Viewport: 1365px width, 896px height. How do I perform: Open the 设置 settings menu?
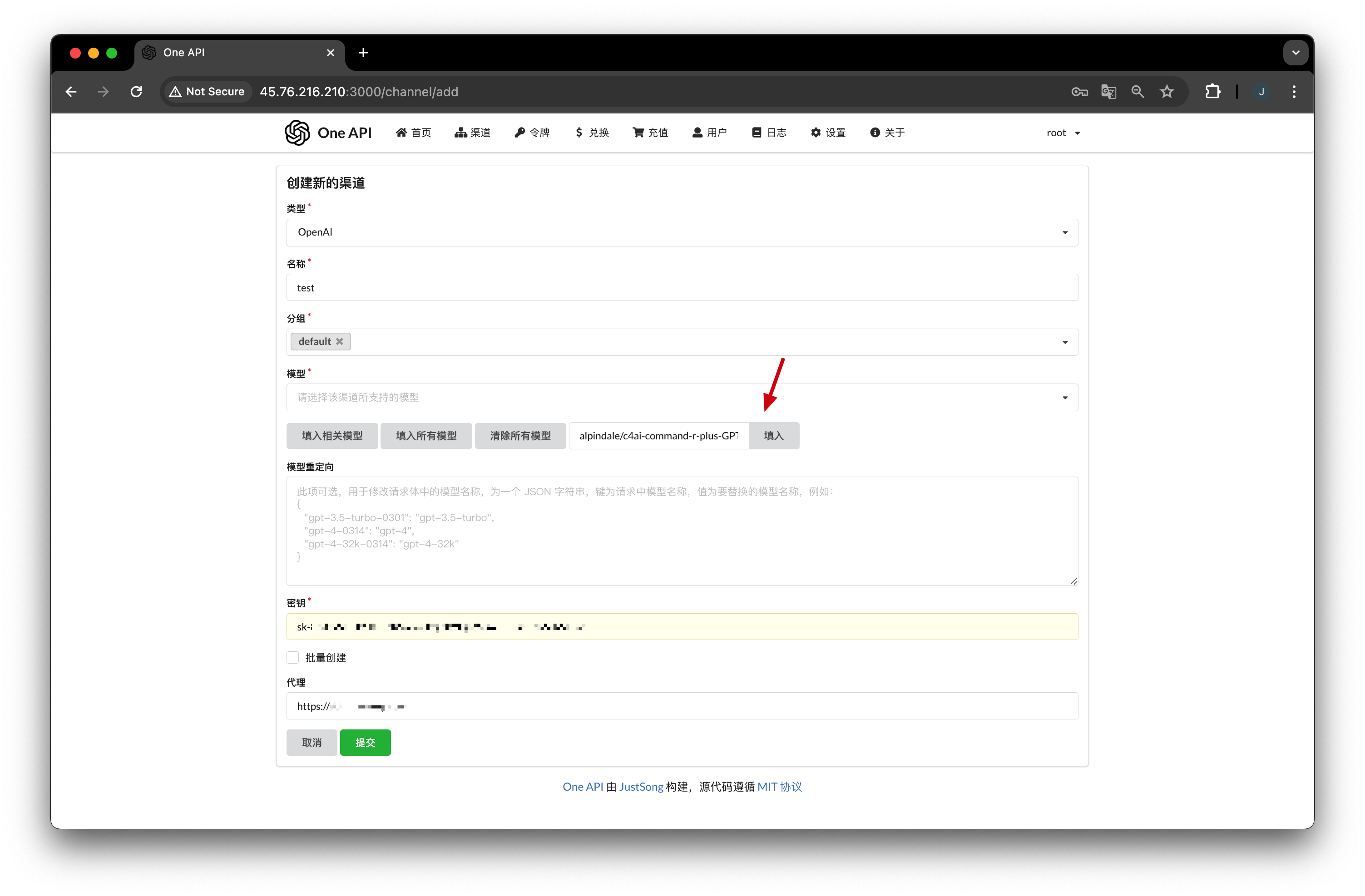point(828,133)
